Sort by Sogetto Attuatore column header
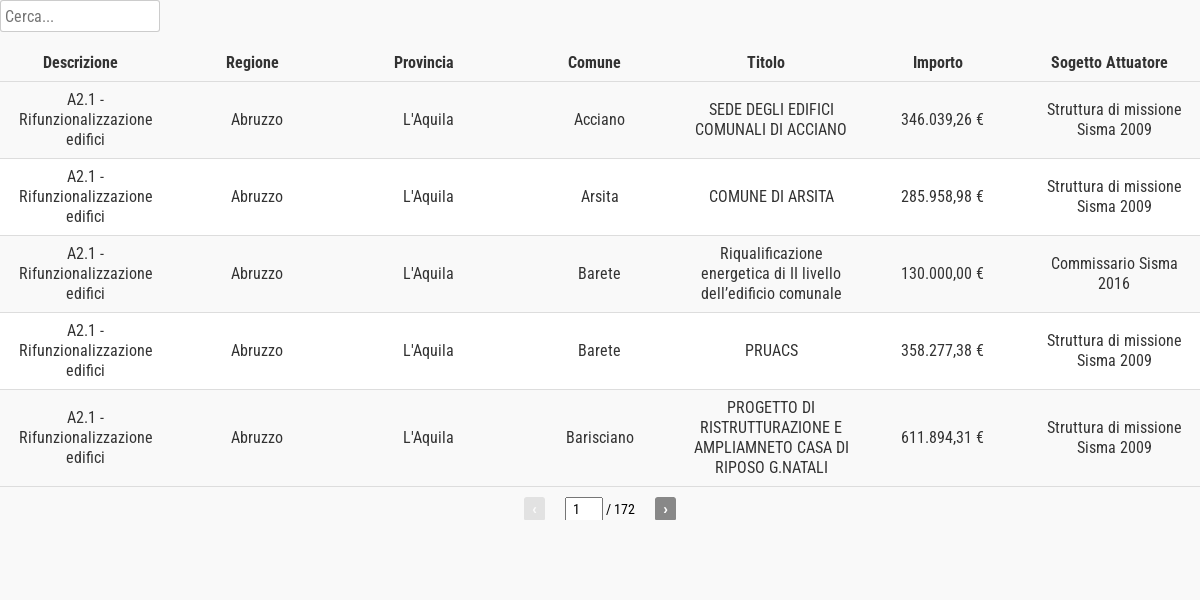The width and height of the screenshot is (1200, 600). [1109, 62]
